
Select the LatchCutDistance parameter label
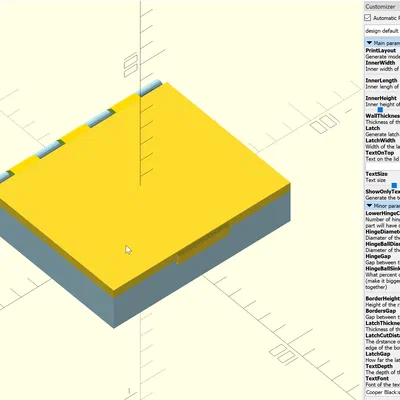[383, 335]
